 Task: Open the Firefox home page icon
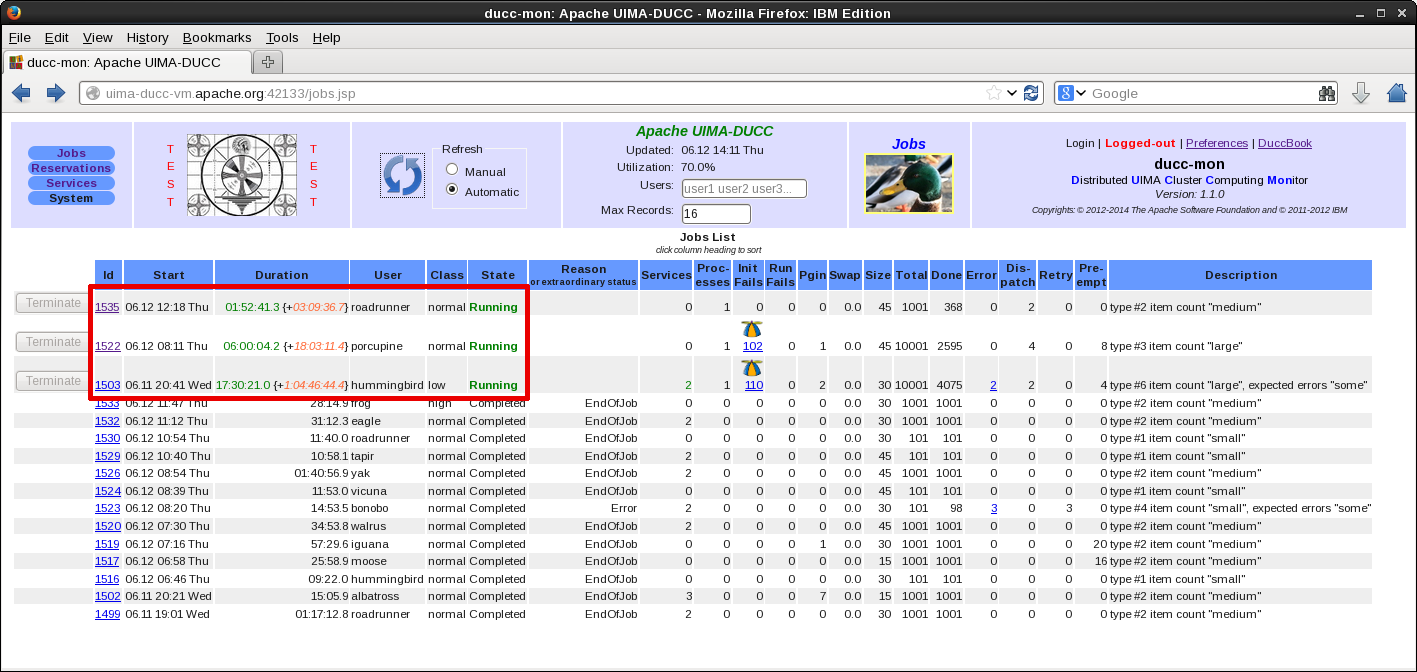[1397, 93]
